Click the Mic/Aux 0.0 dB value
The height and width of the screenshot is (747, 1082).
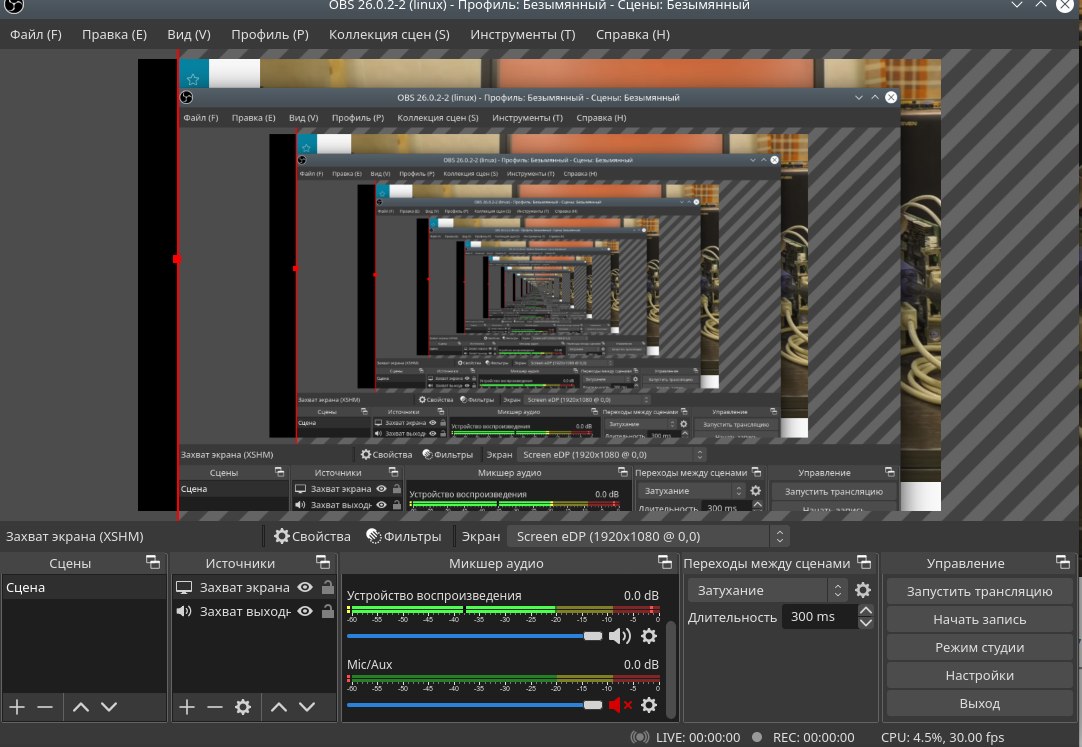click(x=641, y=664)
